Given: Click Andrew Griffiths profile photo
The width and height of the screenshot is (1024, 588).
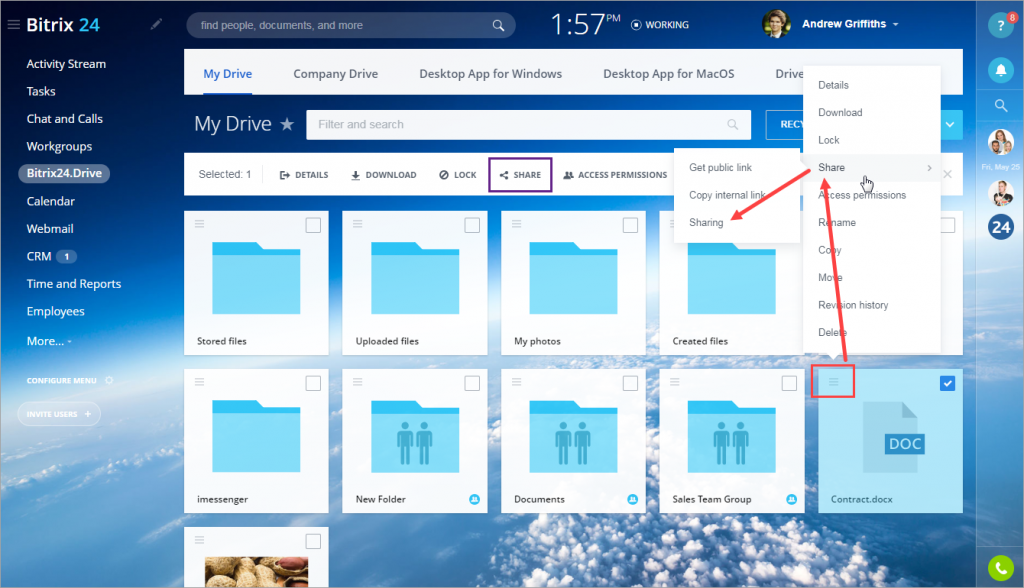Looking at the screenshot, I should 776,24.
